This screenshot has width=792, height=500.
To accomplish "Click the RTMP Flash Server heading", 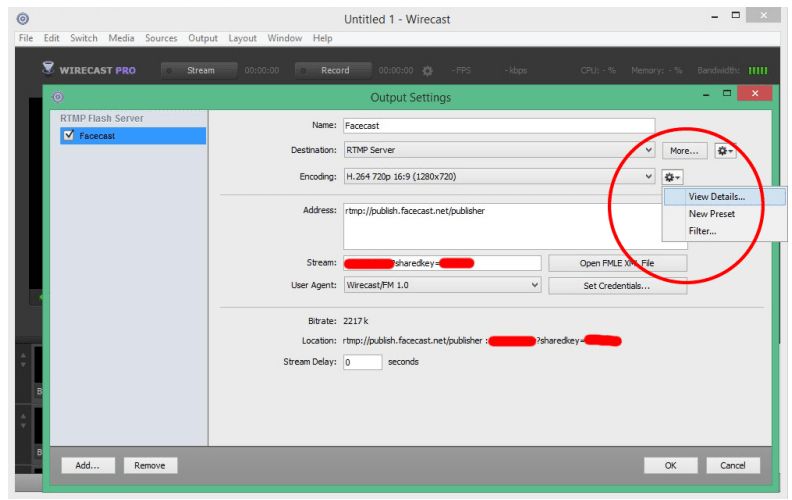I will click(102, 118).
